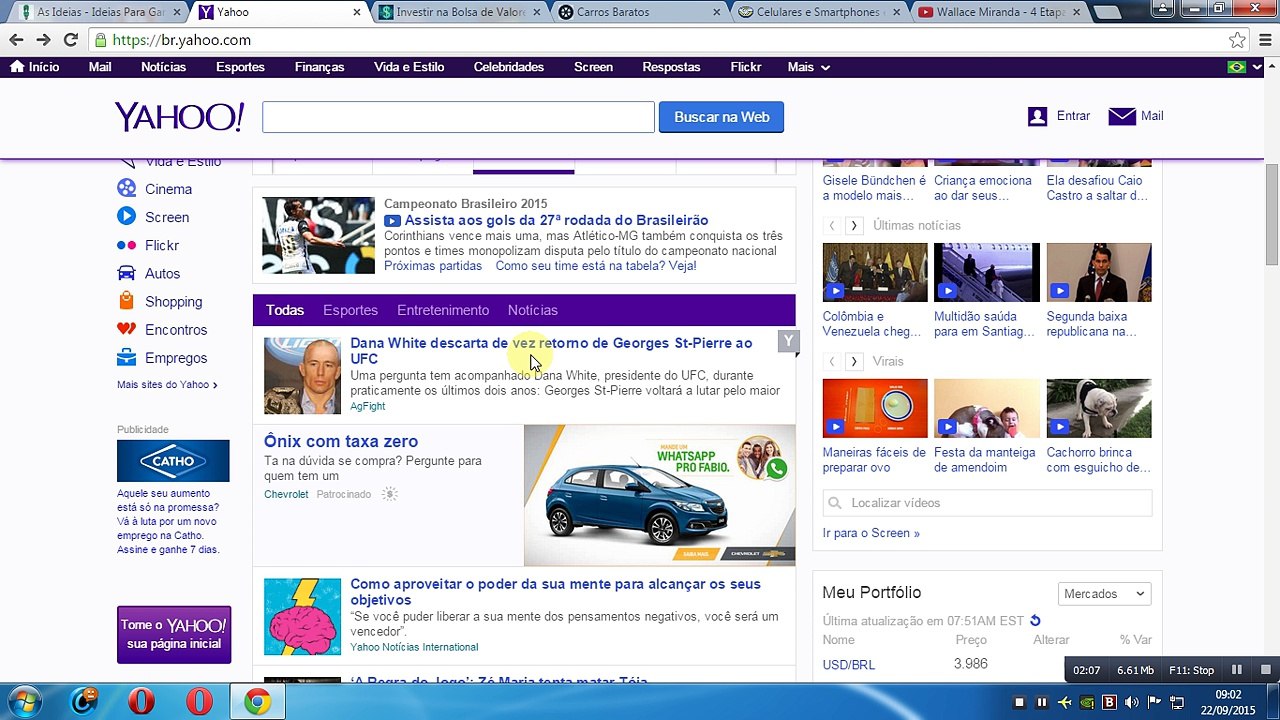Switch to the 'Investir na Bolsa' browser tab

tap(460, 12)
